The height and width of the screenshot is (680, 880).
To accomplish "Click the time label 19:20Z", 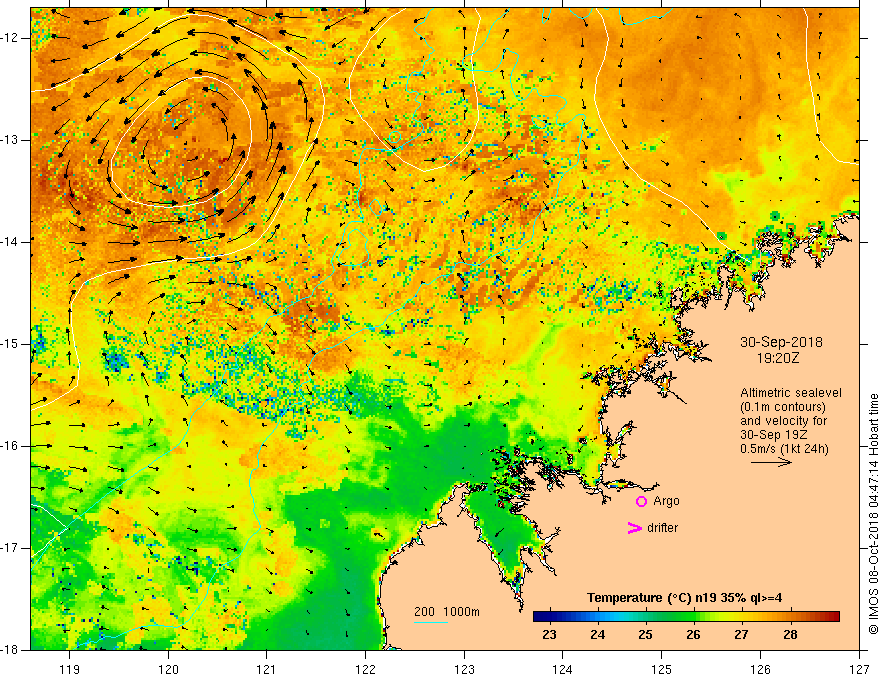I will 777,357.
